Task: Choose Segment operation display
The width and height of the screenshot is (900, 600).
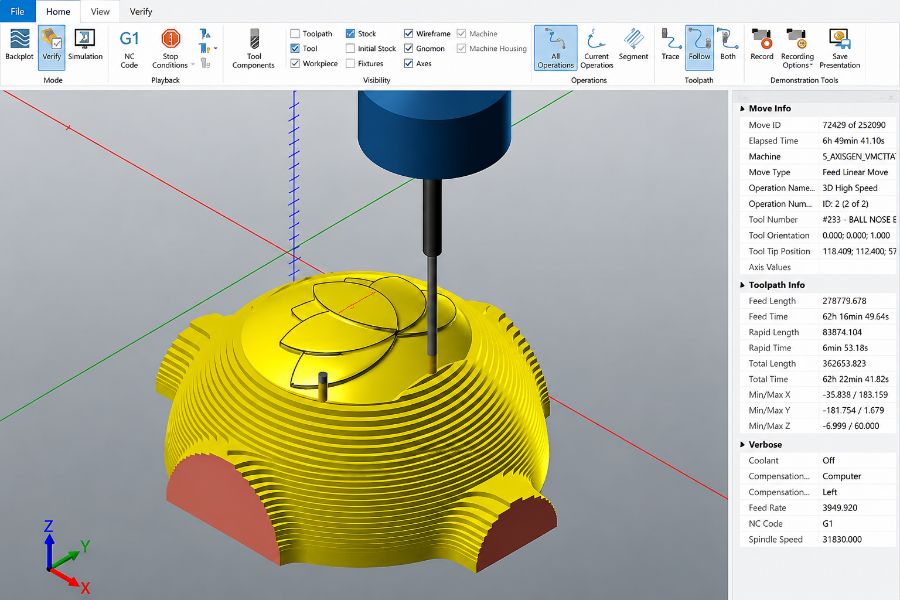Action: click(633, 45)
